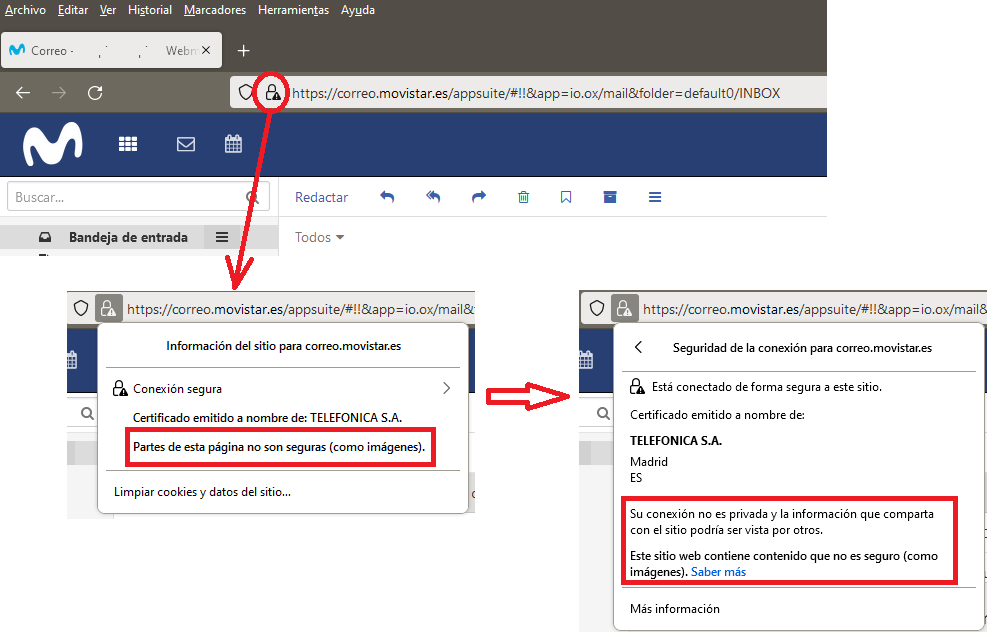The height and width of the screenshot is (637, 997).
Task: Click the reply icon in the mail toolbar
Action: [x=387, y=197]
